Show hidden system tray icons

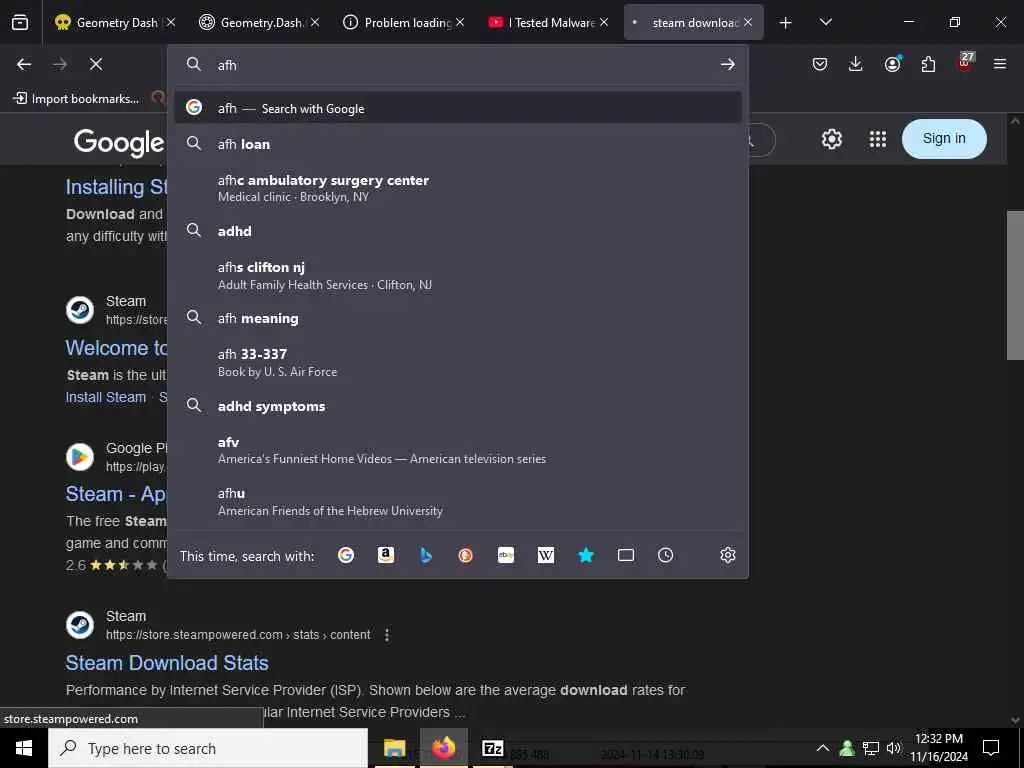(823, 748)
